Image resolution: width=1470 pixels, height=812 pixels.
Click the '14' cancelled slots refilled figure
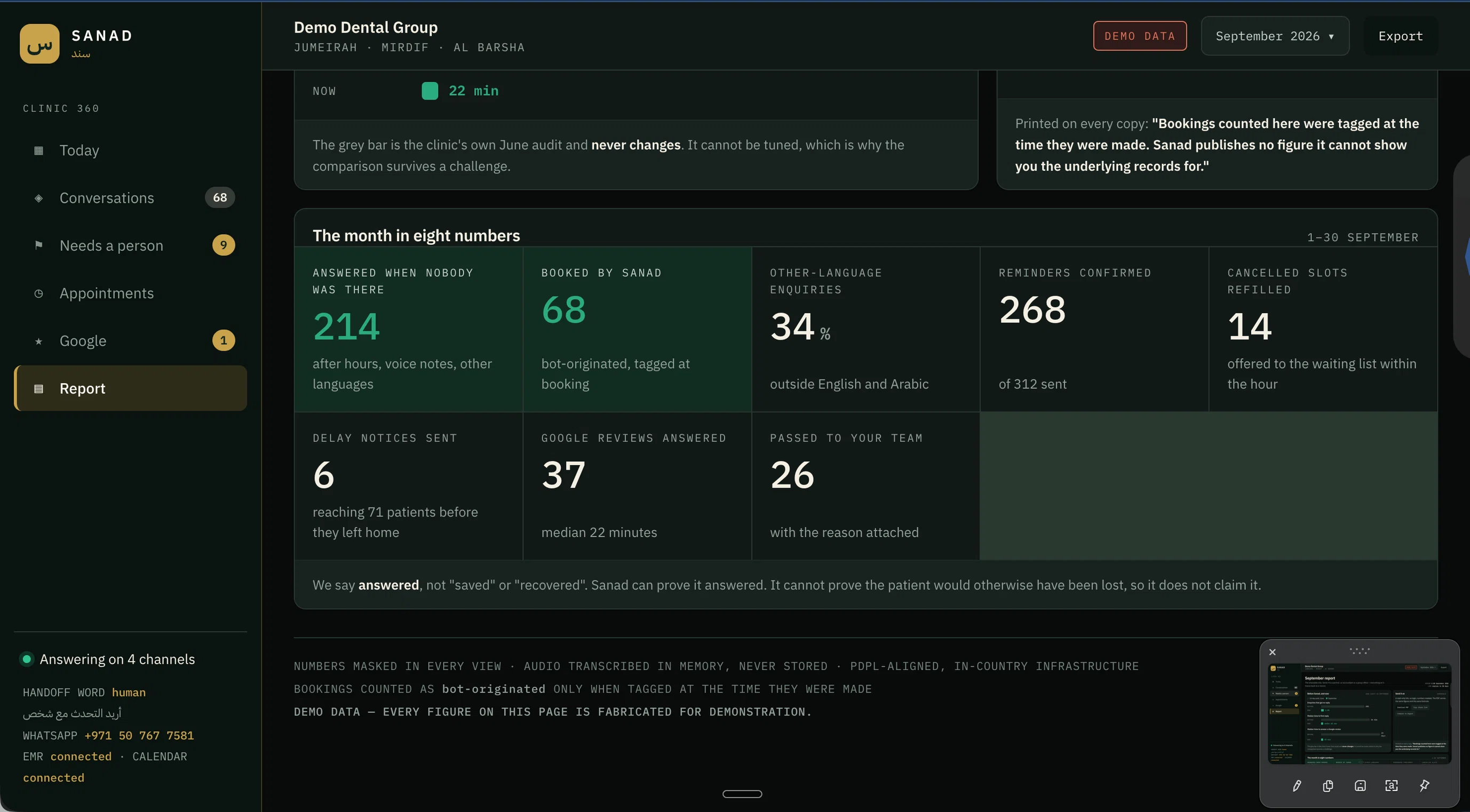pyautogui.click(x=1250, y=327)
